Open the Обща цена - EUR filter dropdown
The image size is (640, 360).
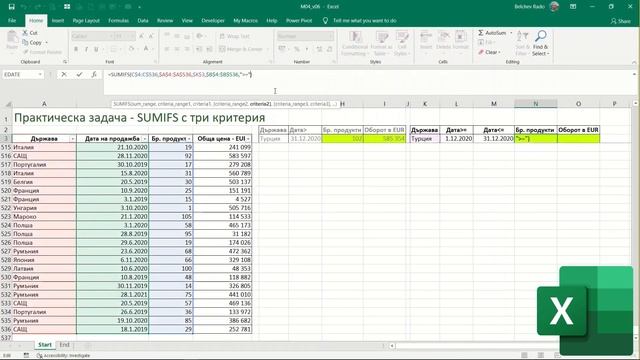pyautogui.click(x=248, y=139)
